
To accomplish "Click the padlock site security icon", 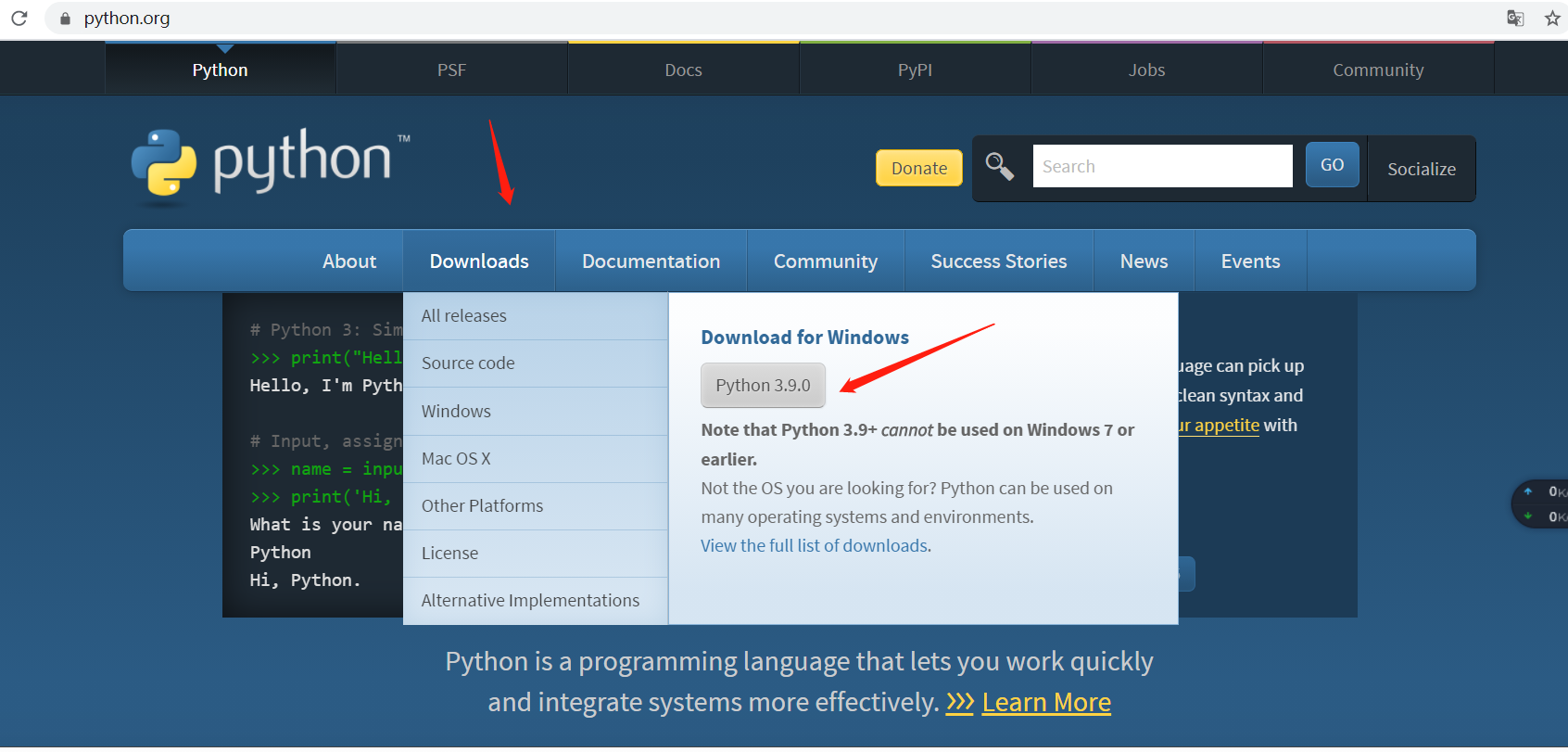I will click(x=65, y=19).
